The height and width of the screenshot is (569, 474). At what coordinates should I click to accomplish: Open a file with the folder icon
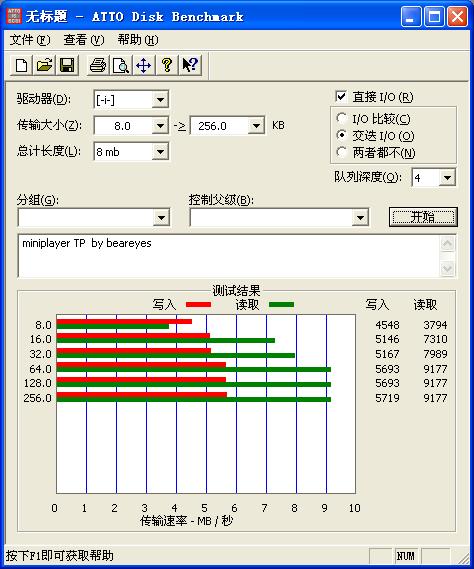tap(44, 65)
